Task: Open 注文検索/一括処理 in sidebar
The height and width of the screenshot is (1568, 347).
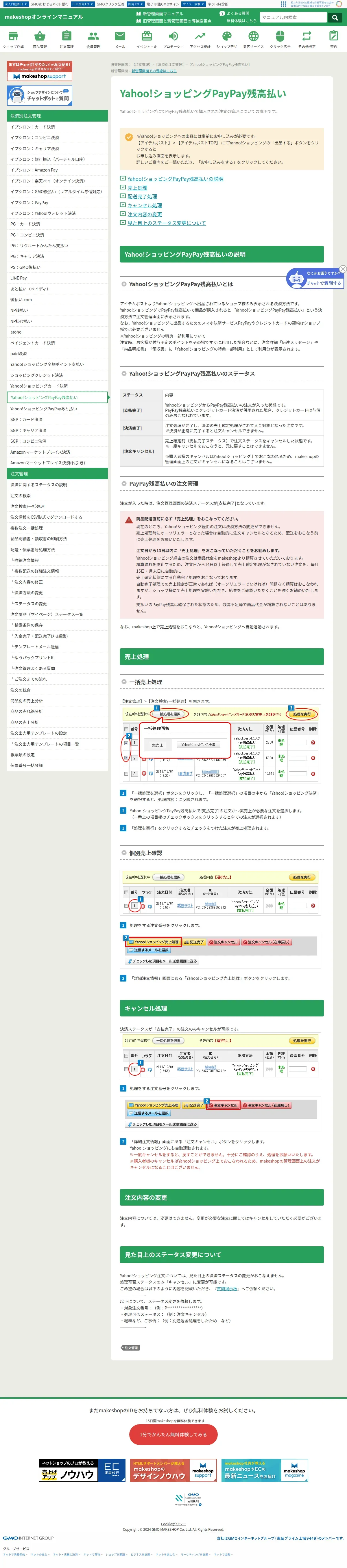Action: tap(57, 506)
